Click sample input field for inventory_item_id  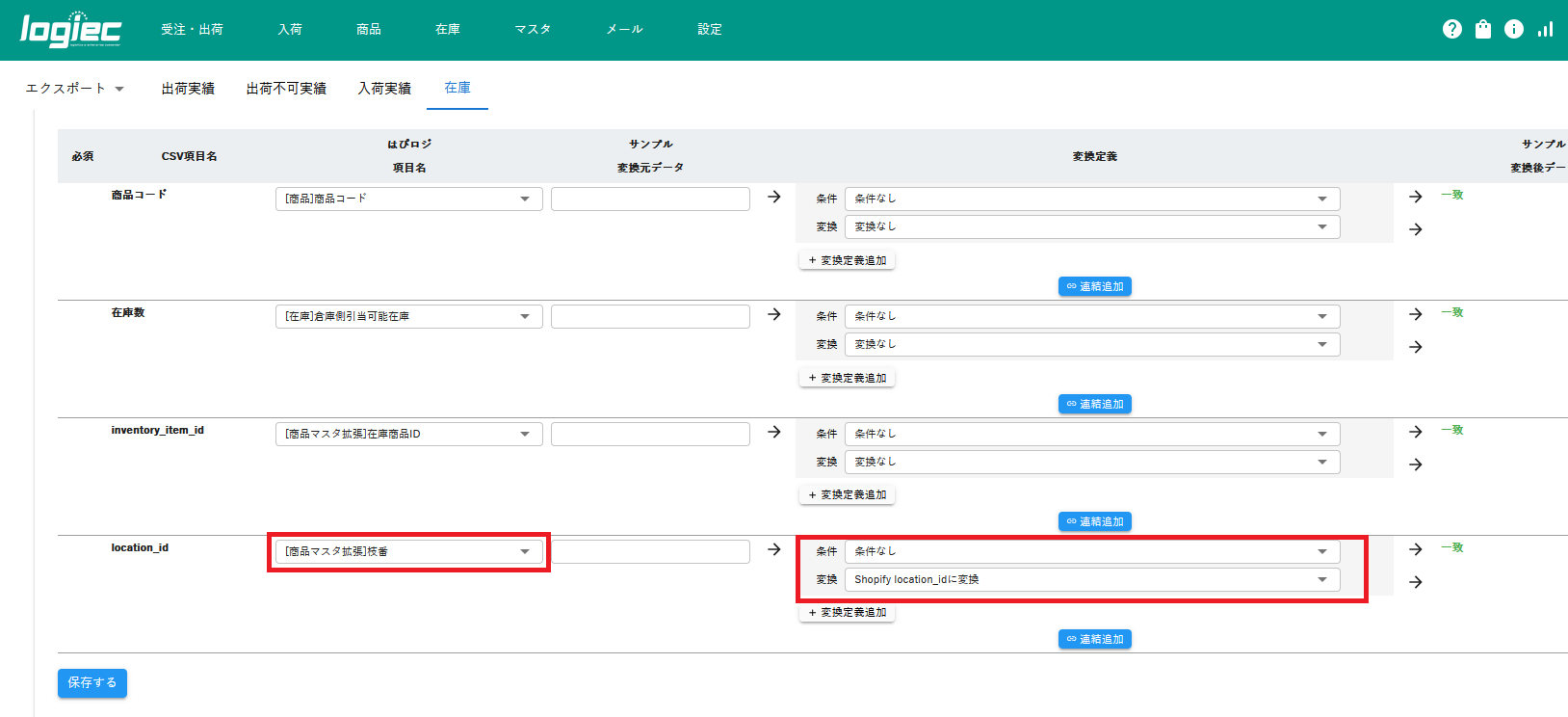650,434
